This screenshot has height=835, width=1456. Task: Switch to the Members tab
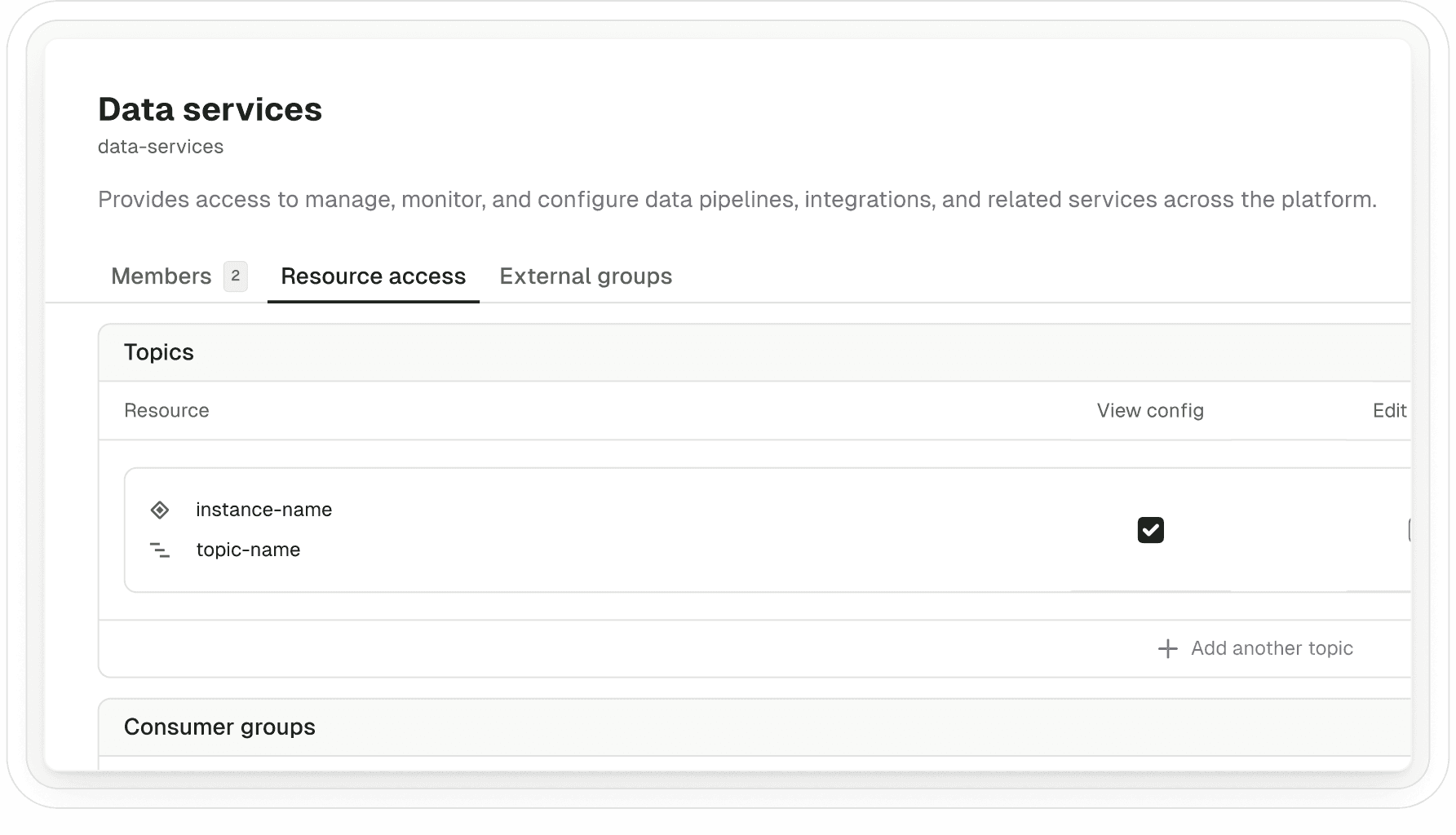click(x=162, y=276)
